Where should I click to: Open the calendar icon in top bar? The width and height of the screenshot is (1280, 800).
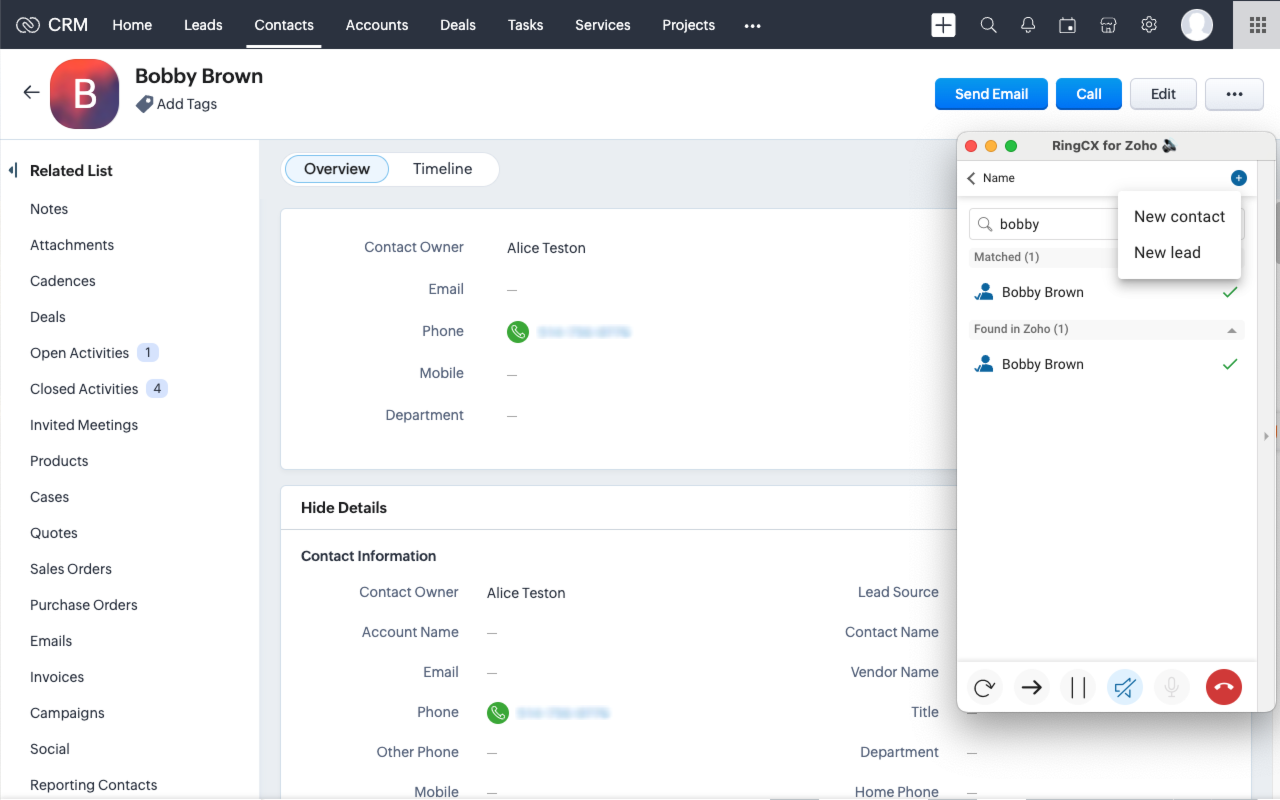[x=1068, y=25]
